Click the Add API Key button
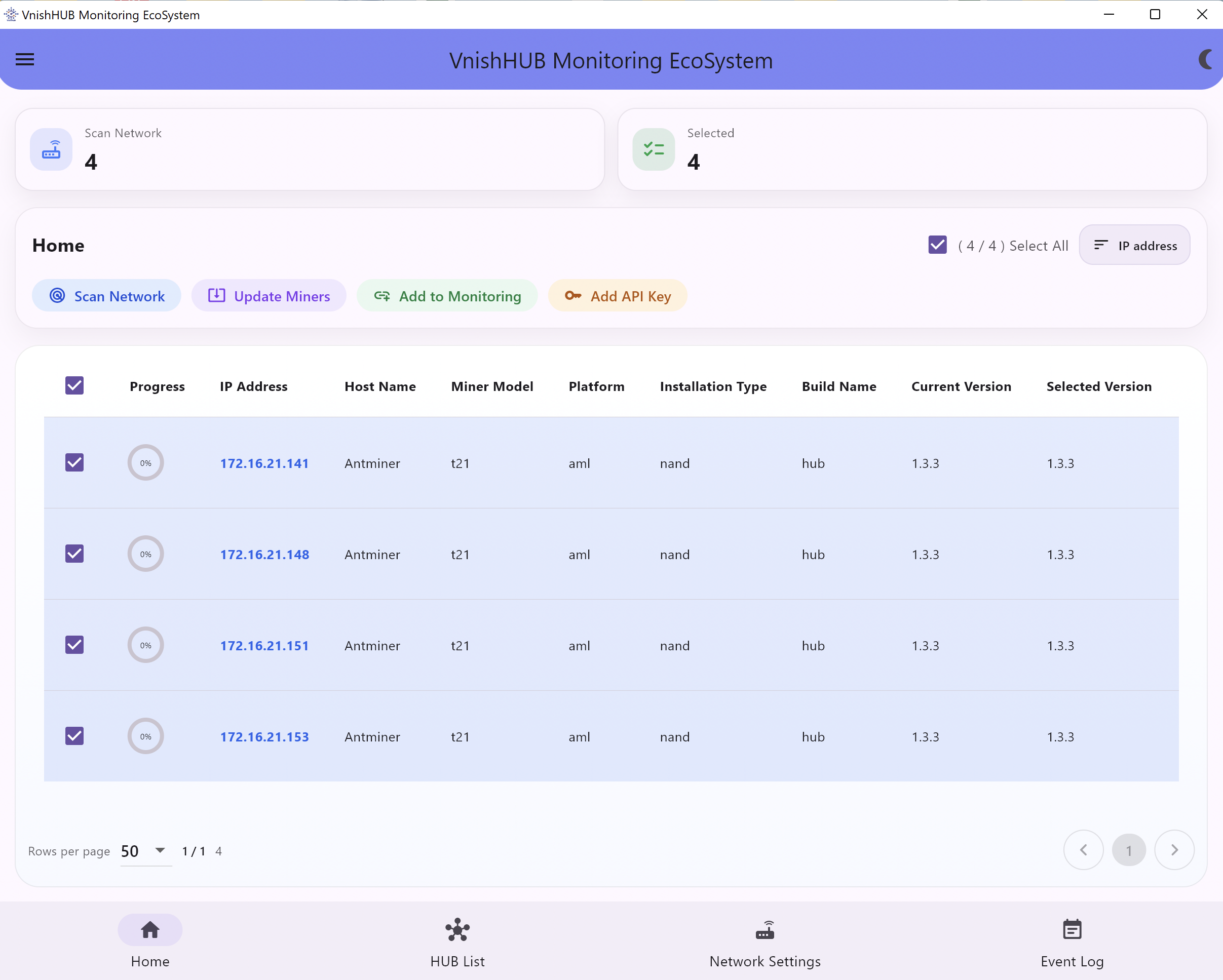 618,295
